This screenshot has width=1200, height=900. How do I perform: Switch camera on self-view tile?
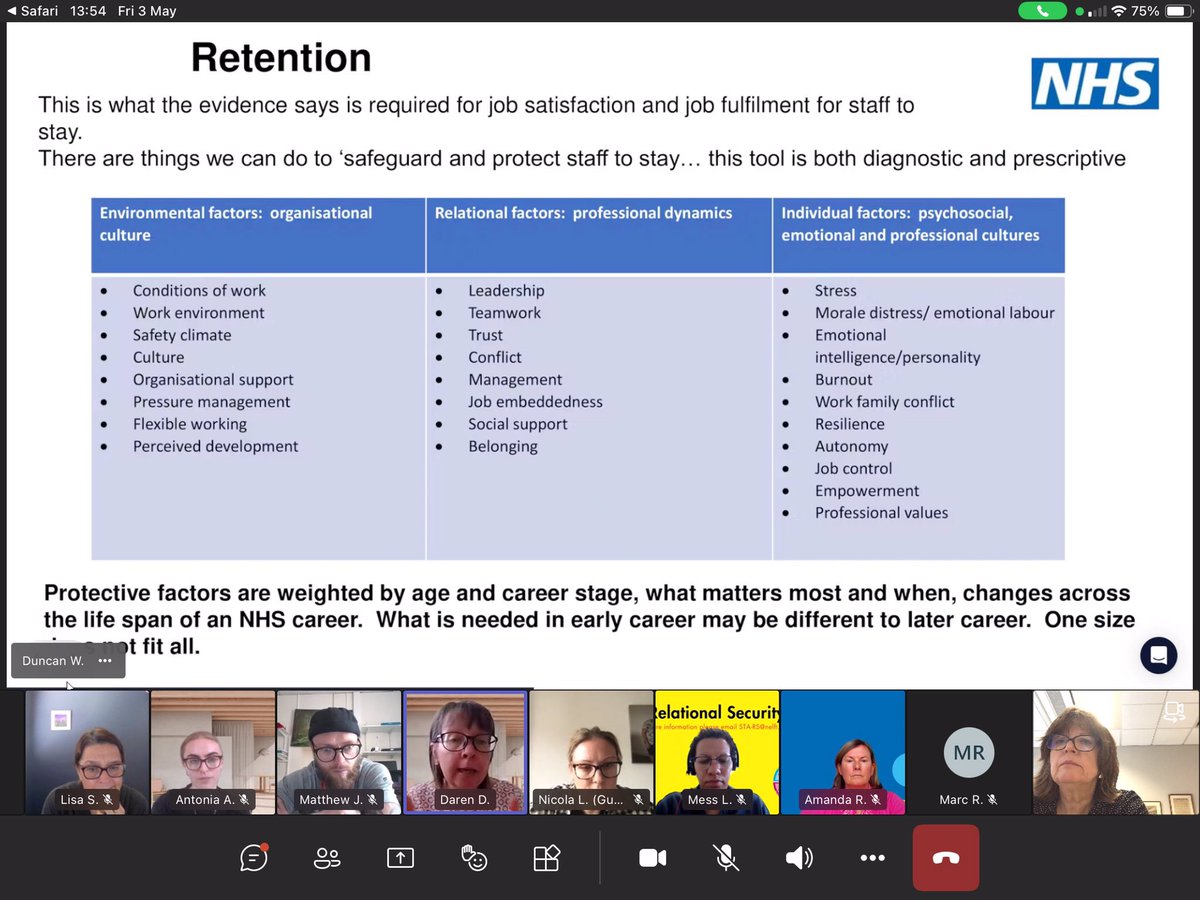[x=1174, y=711]
